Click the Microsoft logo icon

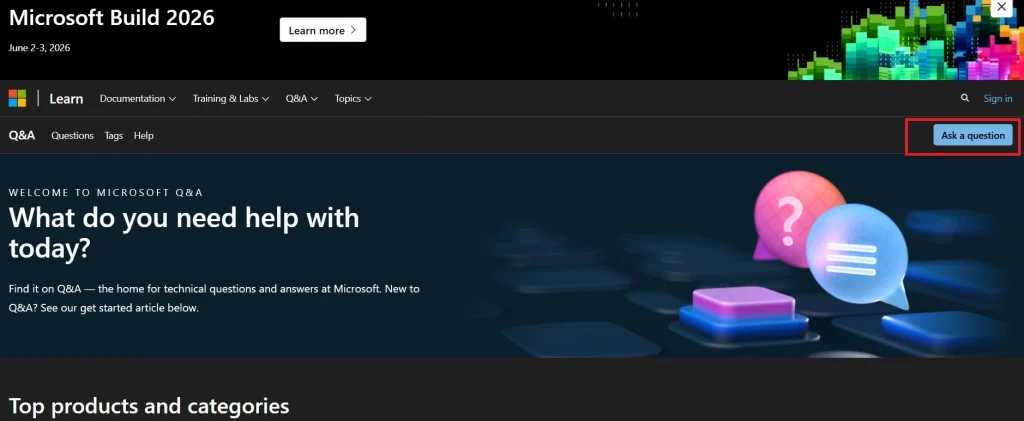[18, 99]
